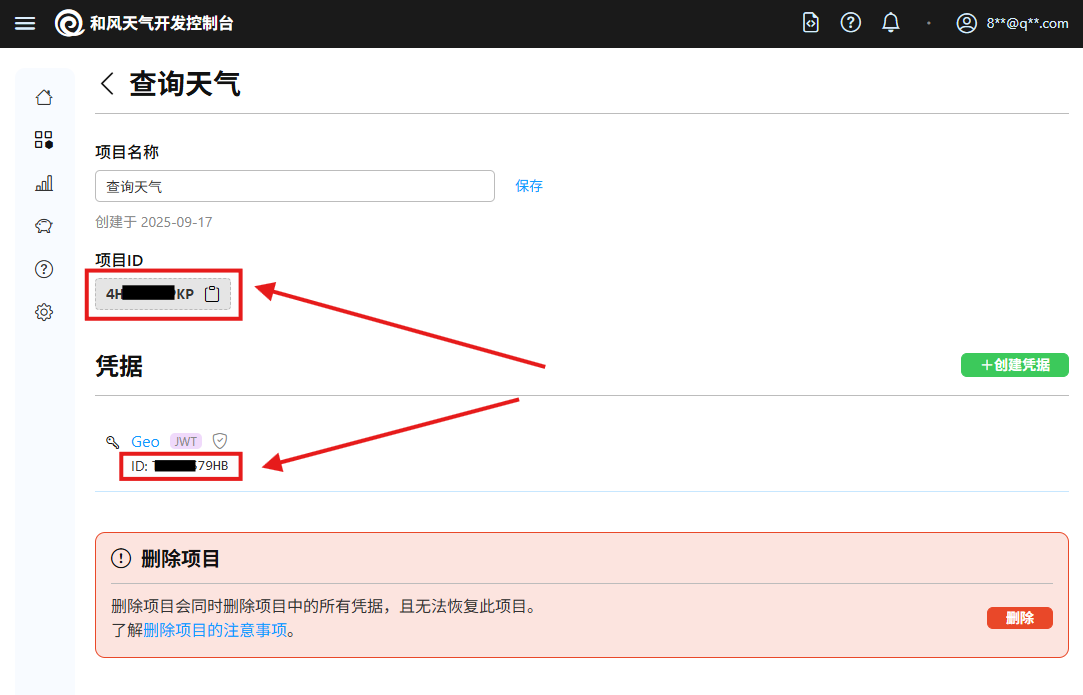This screenshot has width=1083, height=695.
Task: Open the Geo credential link
Action: pos(145,441)
